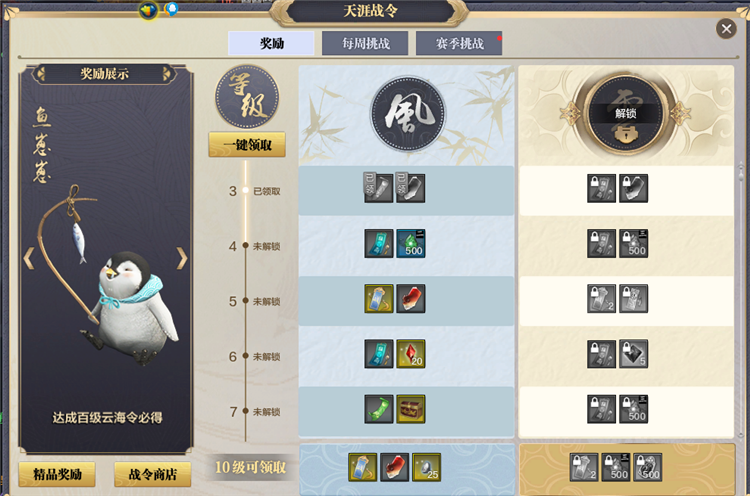Click the locked 500 premium reward at level 4

[633, 243]
